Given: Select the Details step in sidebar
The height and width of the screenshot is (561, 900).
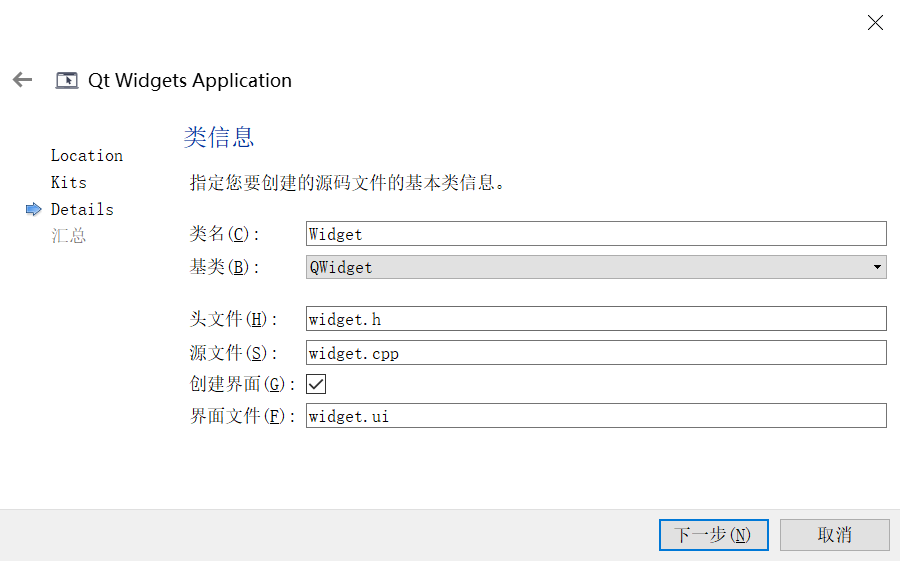Looking at the screenshot, I should click(x=82, y=210).
